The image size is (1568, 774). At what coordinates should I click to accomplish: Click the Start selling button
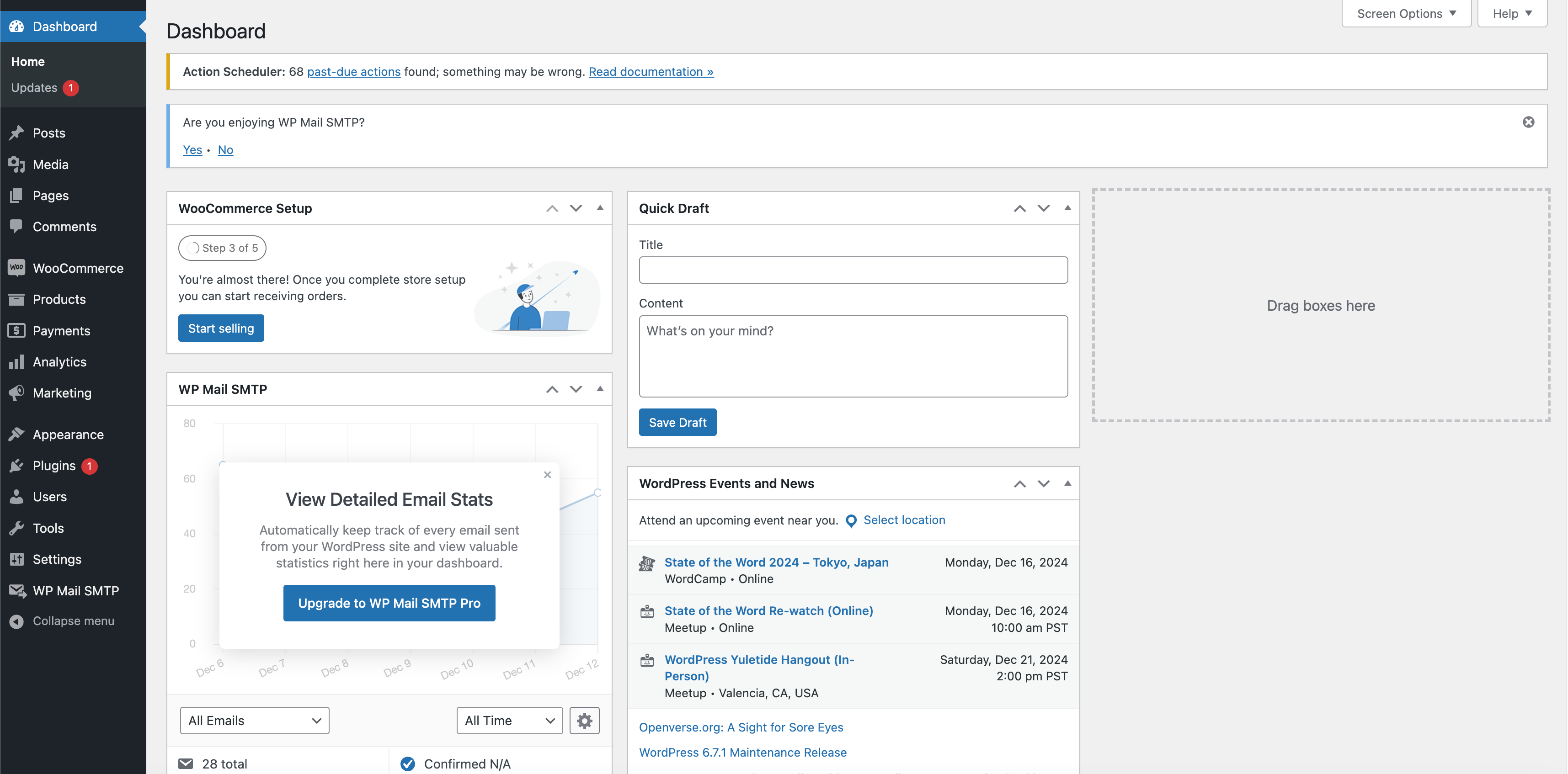(x=221, y=328)
